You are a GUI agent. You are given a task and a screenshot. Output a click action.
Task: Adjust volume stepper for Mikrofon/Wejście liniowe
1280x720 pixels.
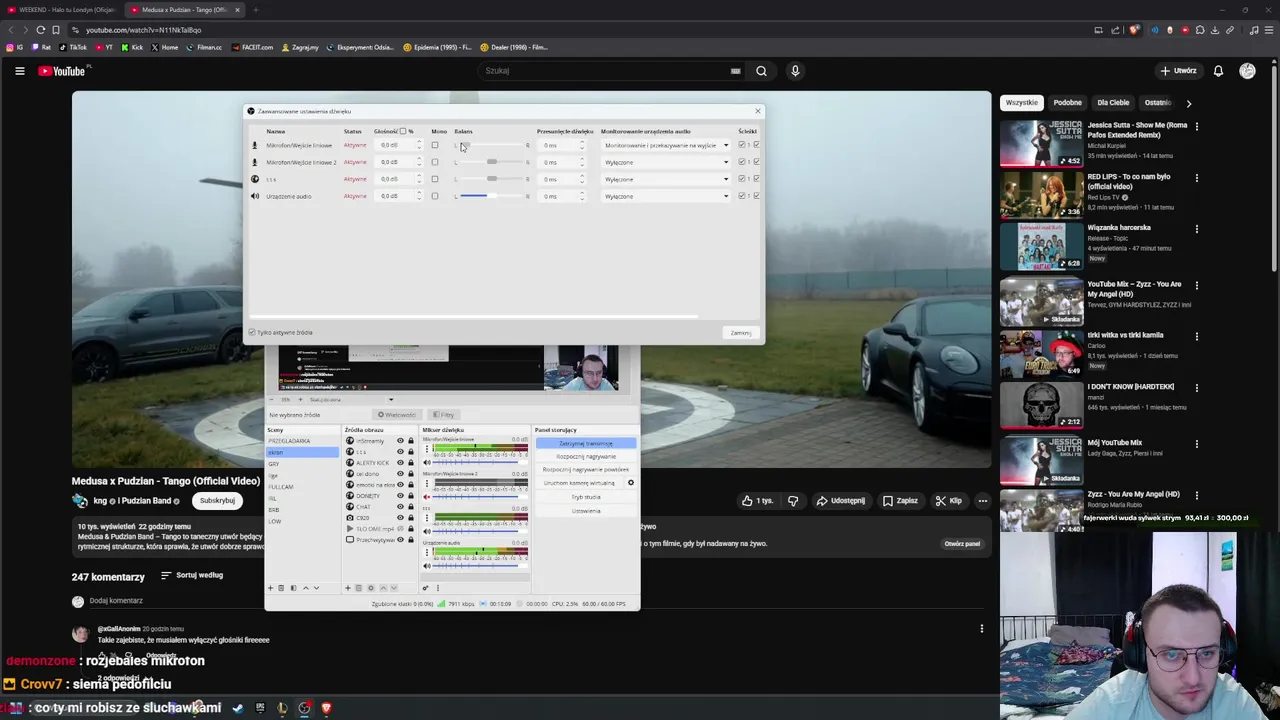coord(419,145)
